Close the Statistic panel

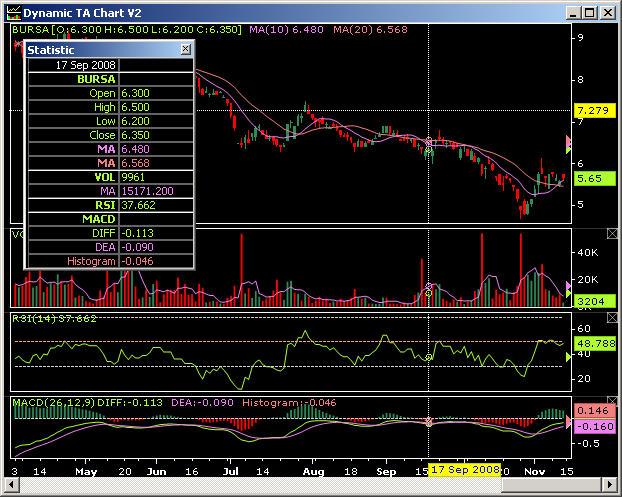(186, 49)
